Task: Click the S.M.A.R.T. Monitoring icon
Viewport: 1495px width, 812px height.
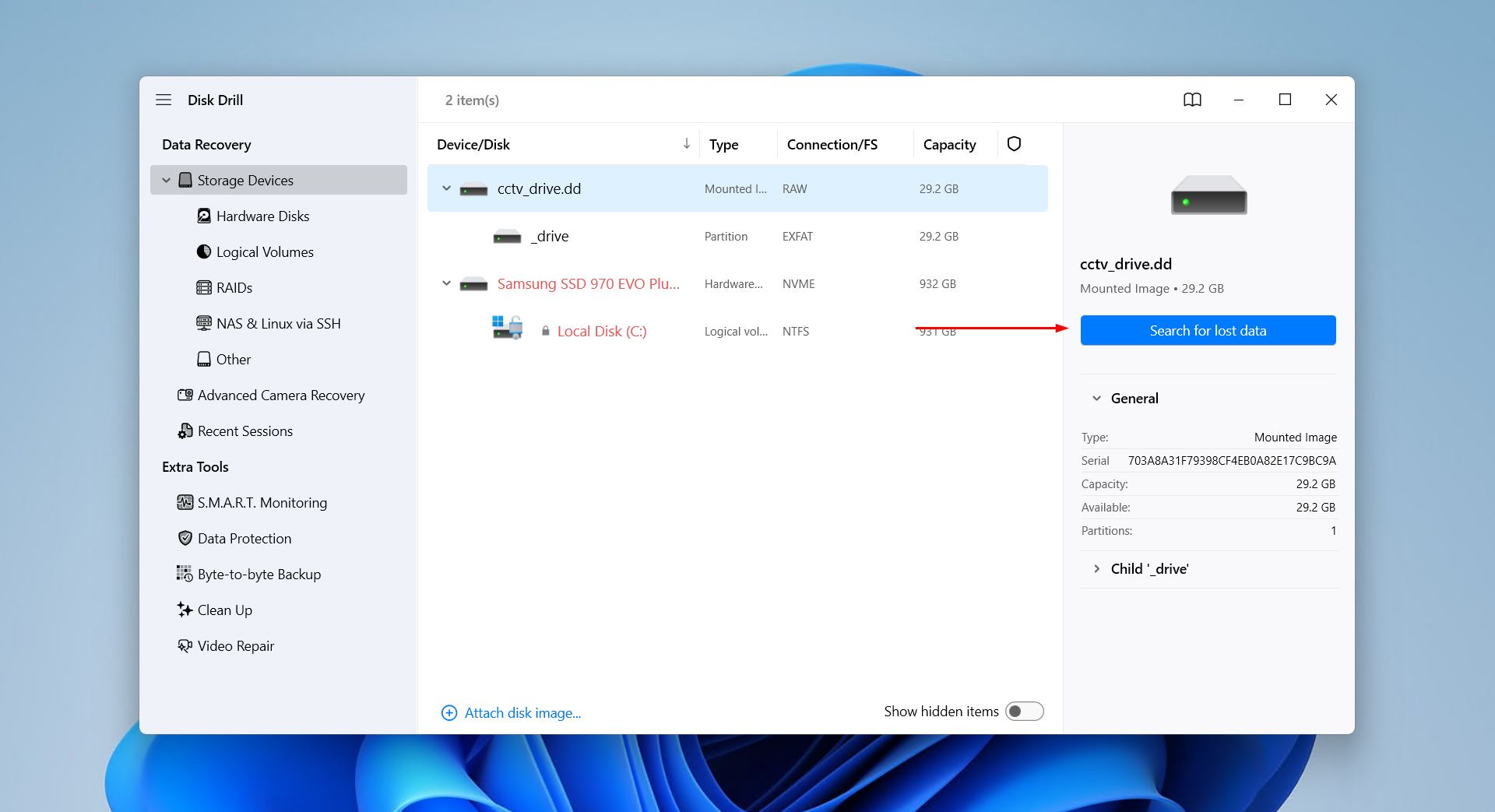Action: [185, 502]
